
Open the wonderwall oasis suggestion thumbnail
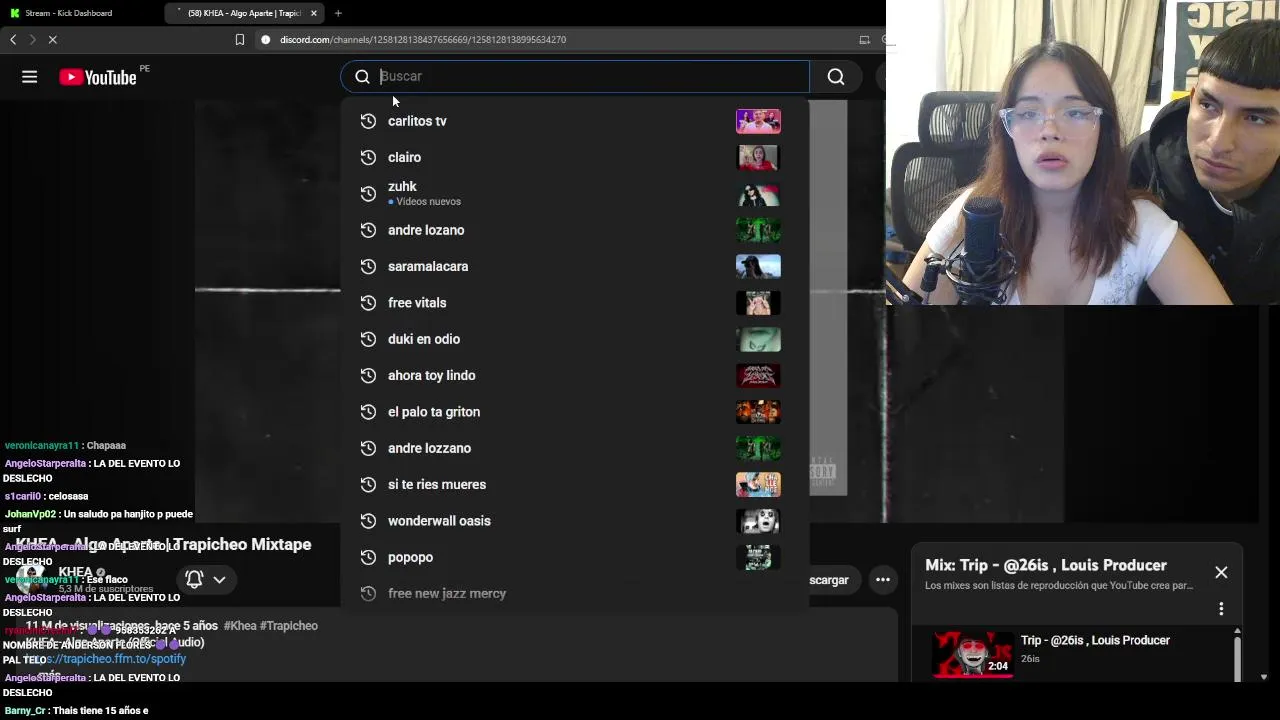click(758, 520)
